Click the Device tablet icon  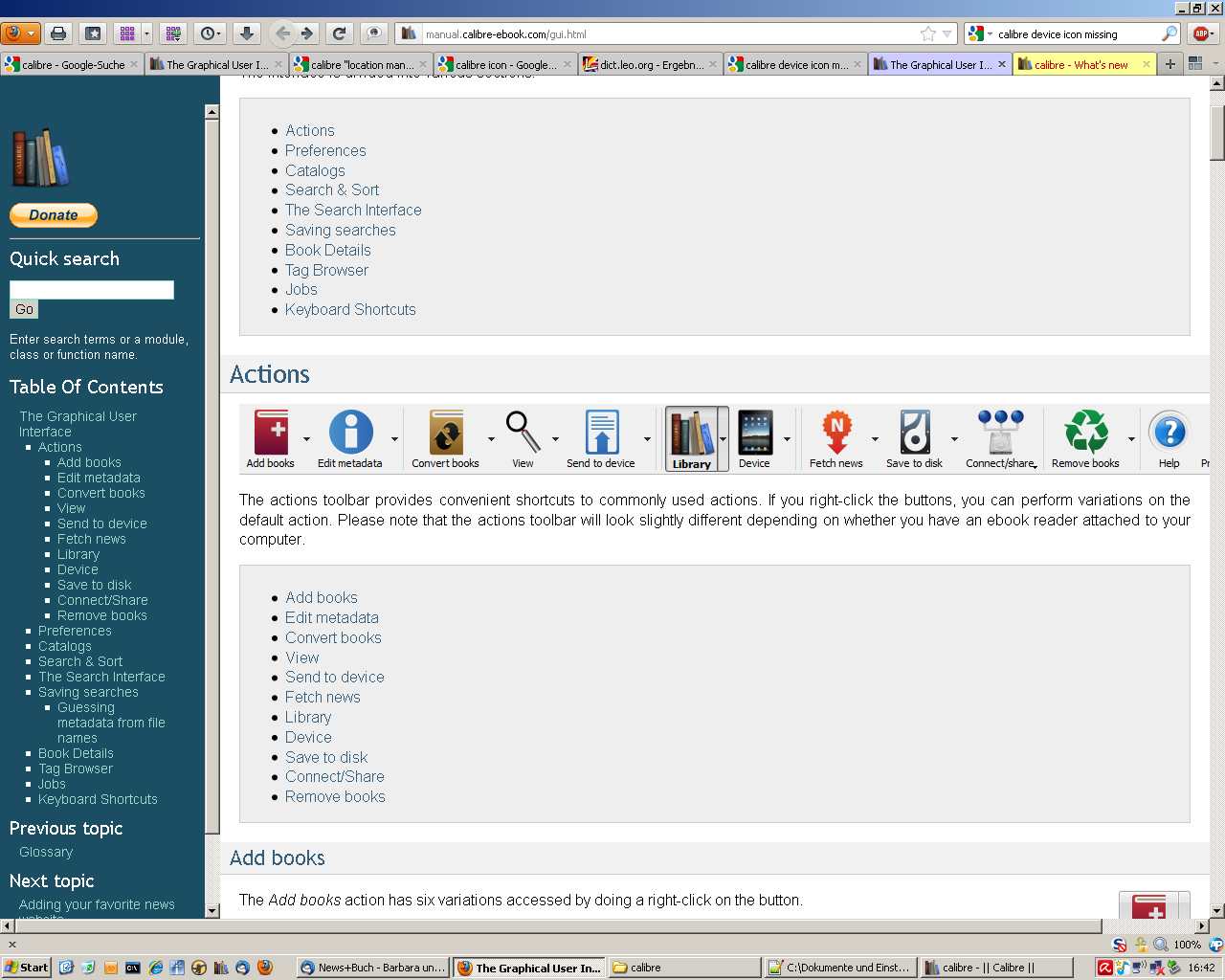[754, 432]
